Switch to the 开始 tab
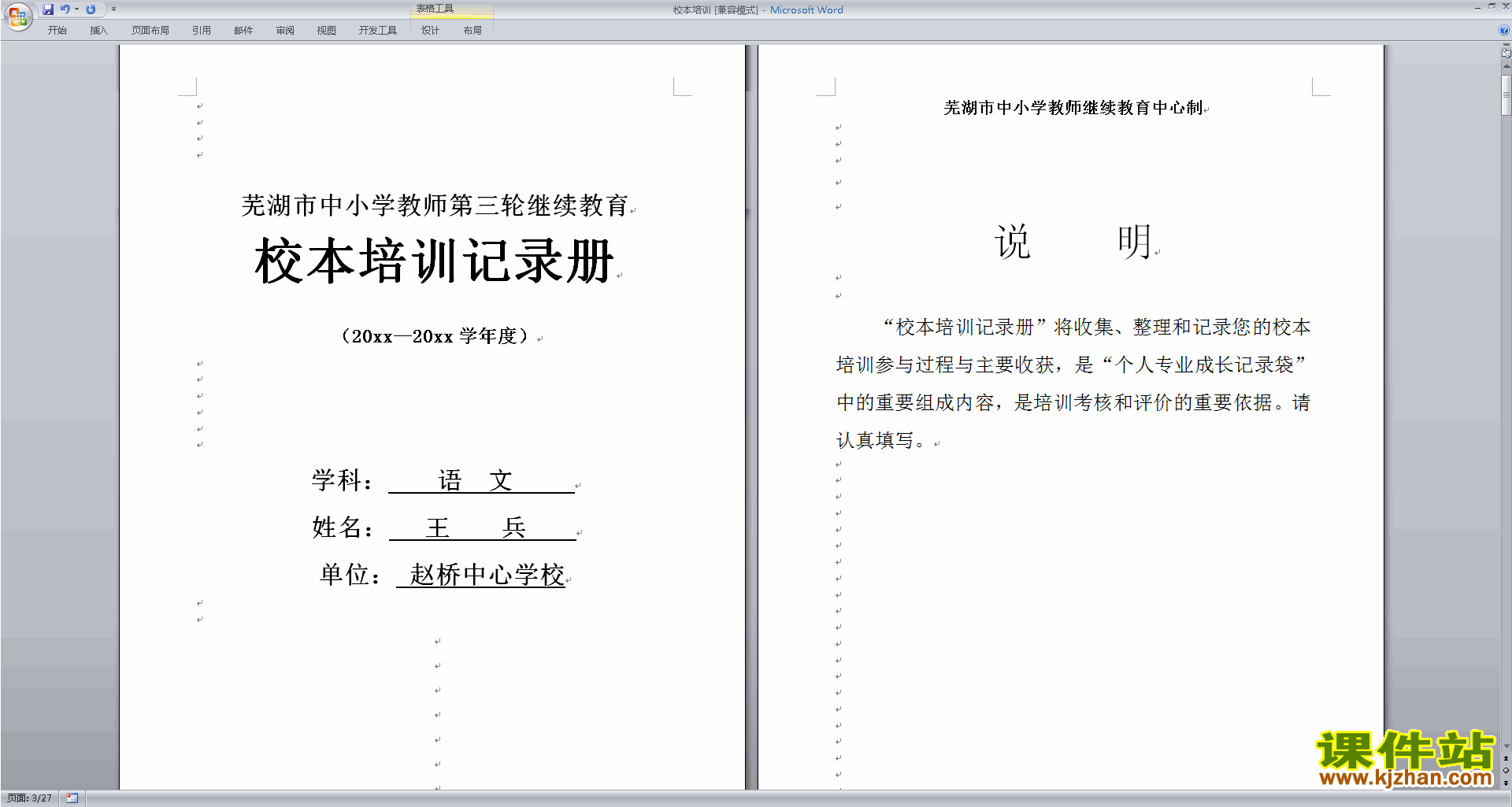Image resolution: width=1512 pixels, height=807 pixels. 57,31
